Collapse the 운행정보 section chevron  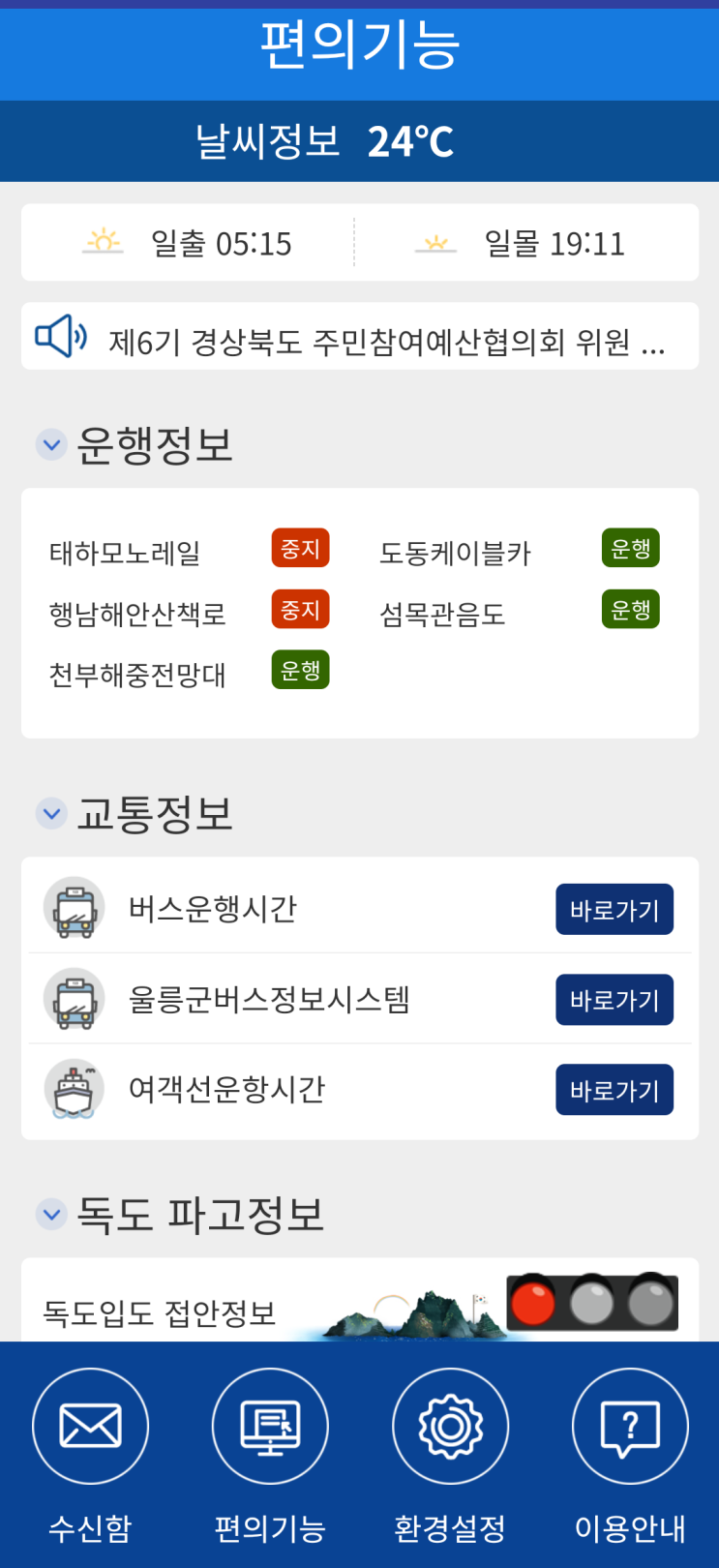click(51, 445)
